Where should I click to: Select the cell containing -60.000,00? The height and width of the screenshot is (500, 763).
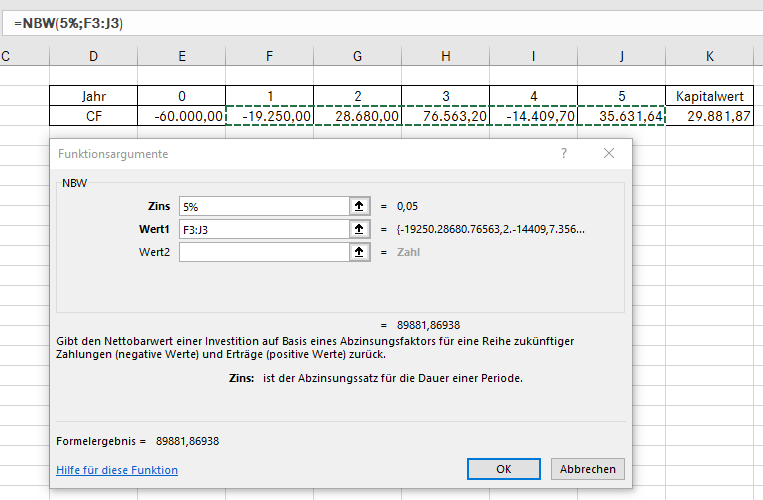coord(182,116)
